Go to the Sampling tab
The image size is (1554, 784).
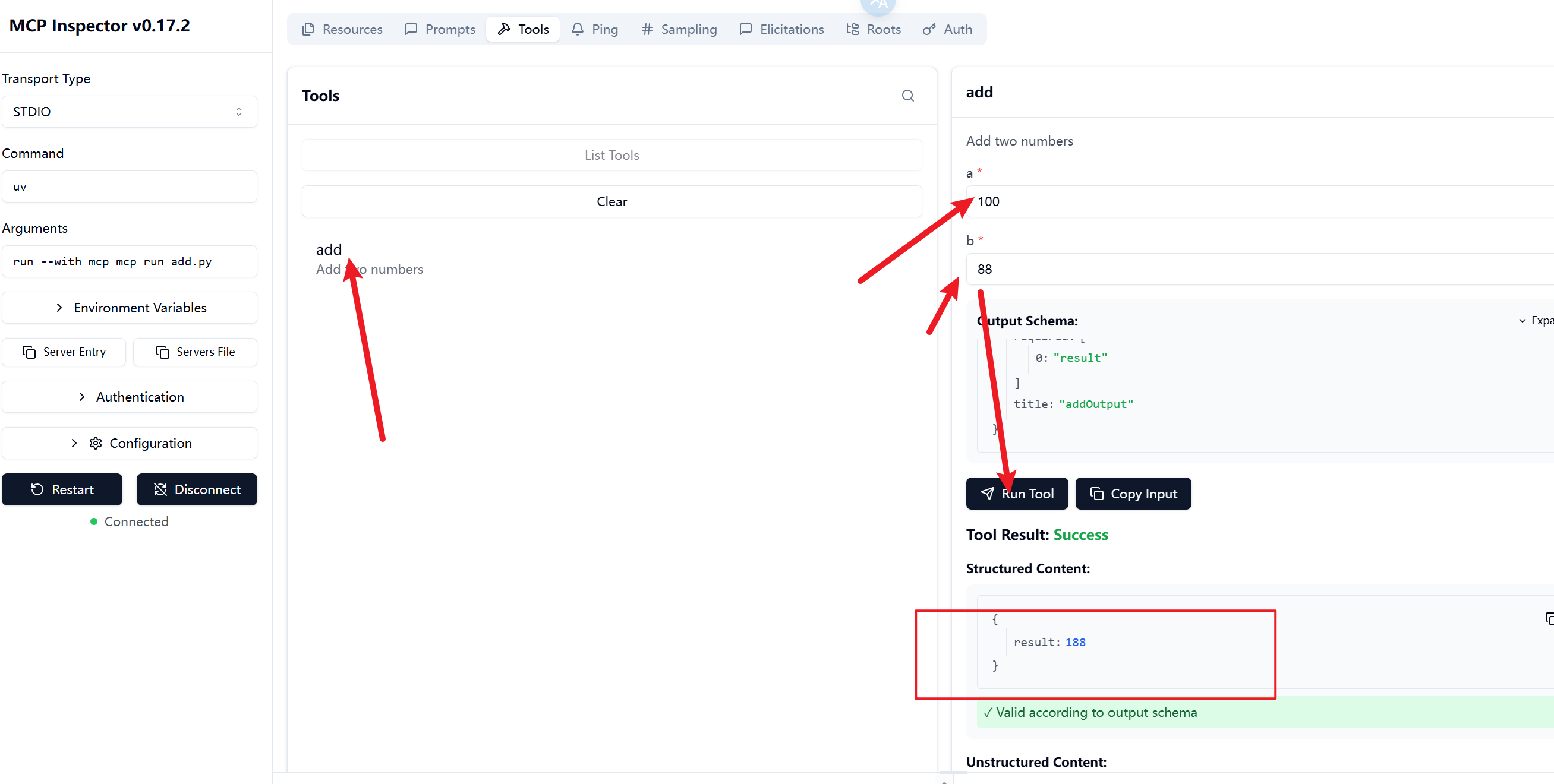point(679,29)
